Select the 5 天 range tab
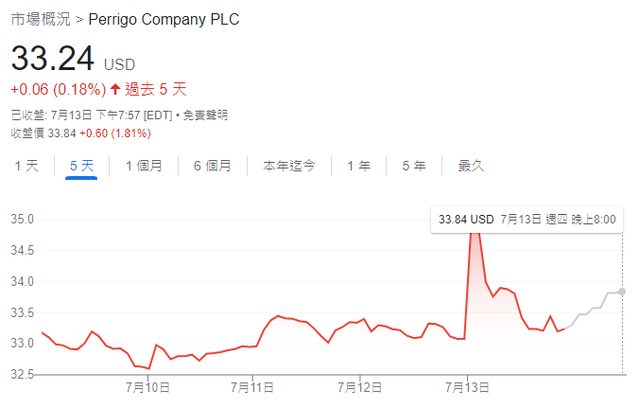Viewport: 640px width, 408px height. (x=81, y=166)
